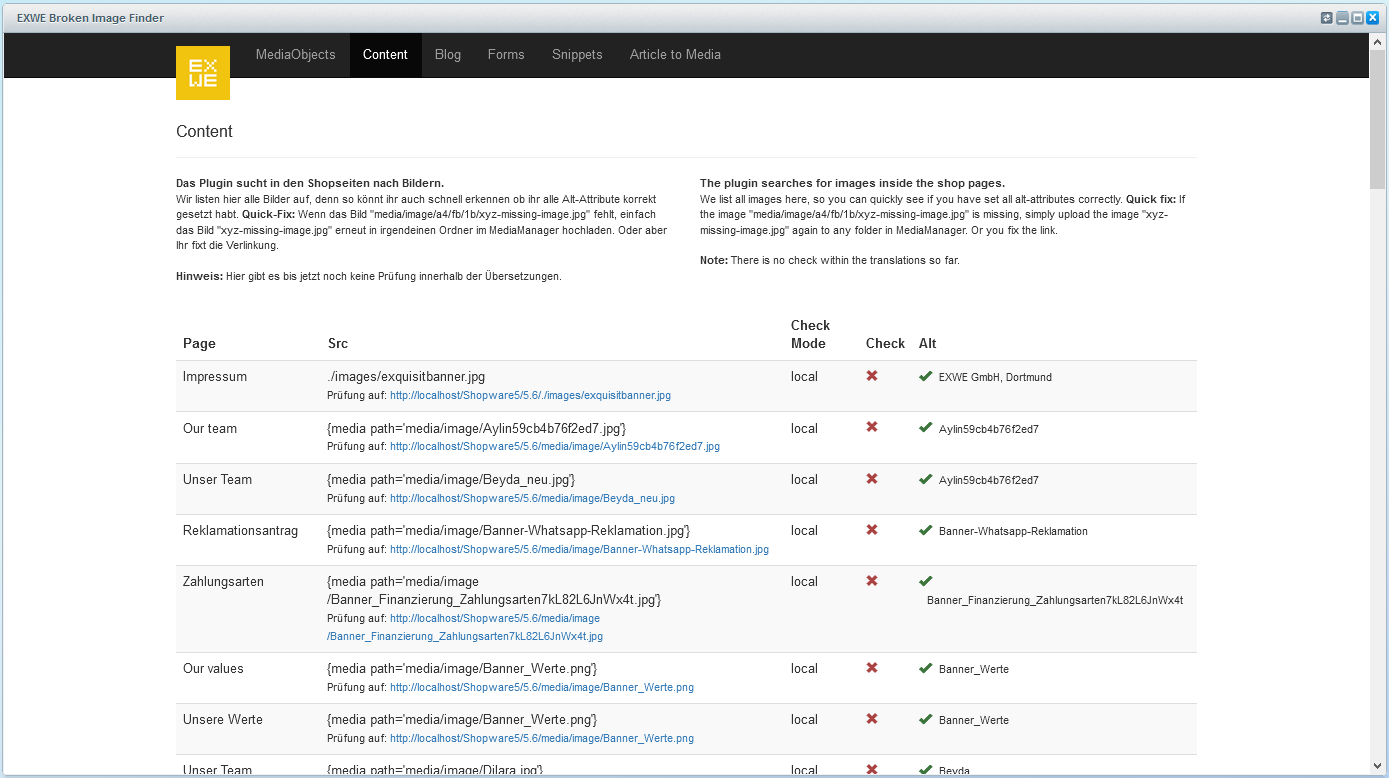Screen dimensions: 1389x778
Task: Click green checkmark in Our values row
Action: point(926,668)
